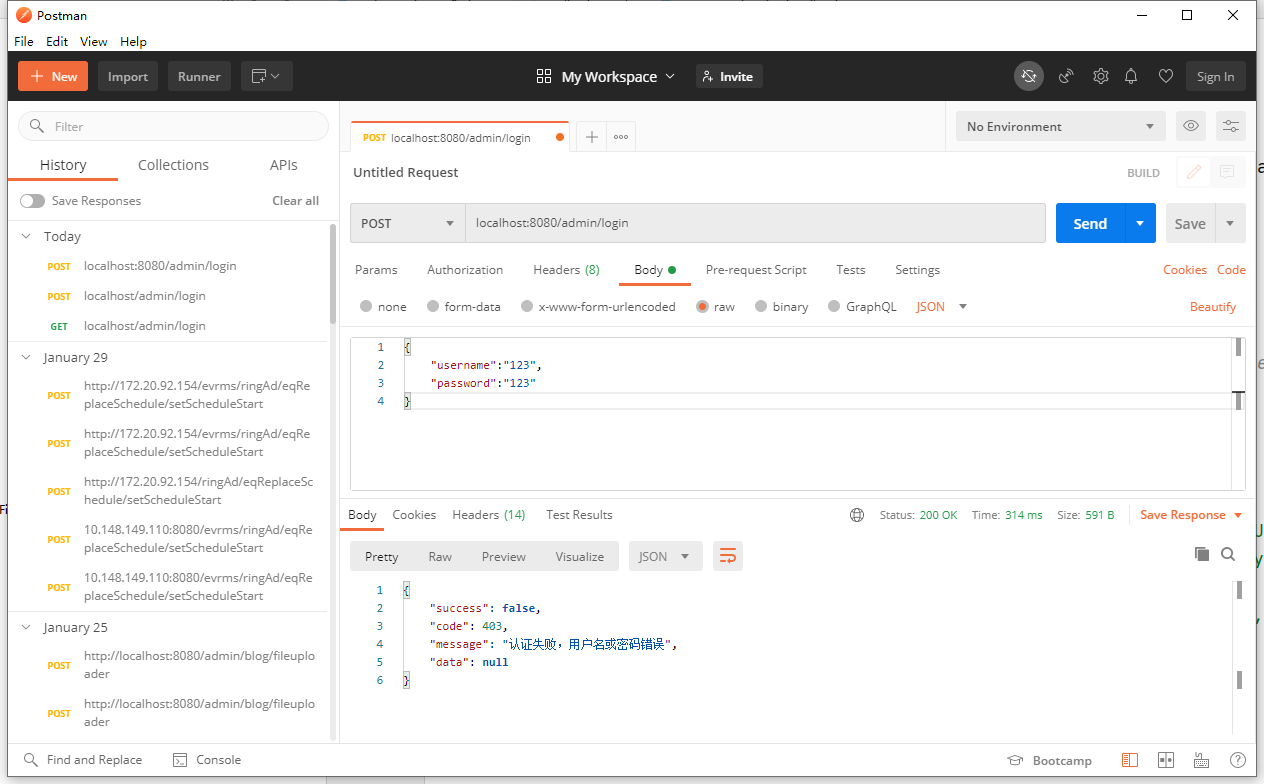Open the Pre-request Script tab
This screenshot has height=784, width=1264.
756,270
